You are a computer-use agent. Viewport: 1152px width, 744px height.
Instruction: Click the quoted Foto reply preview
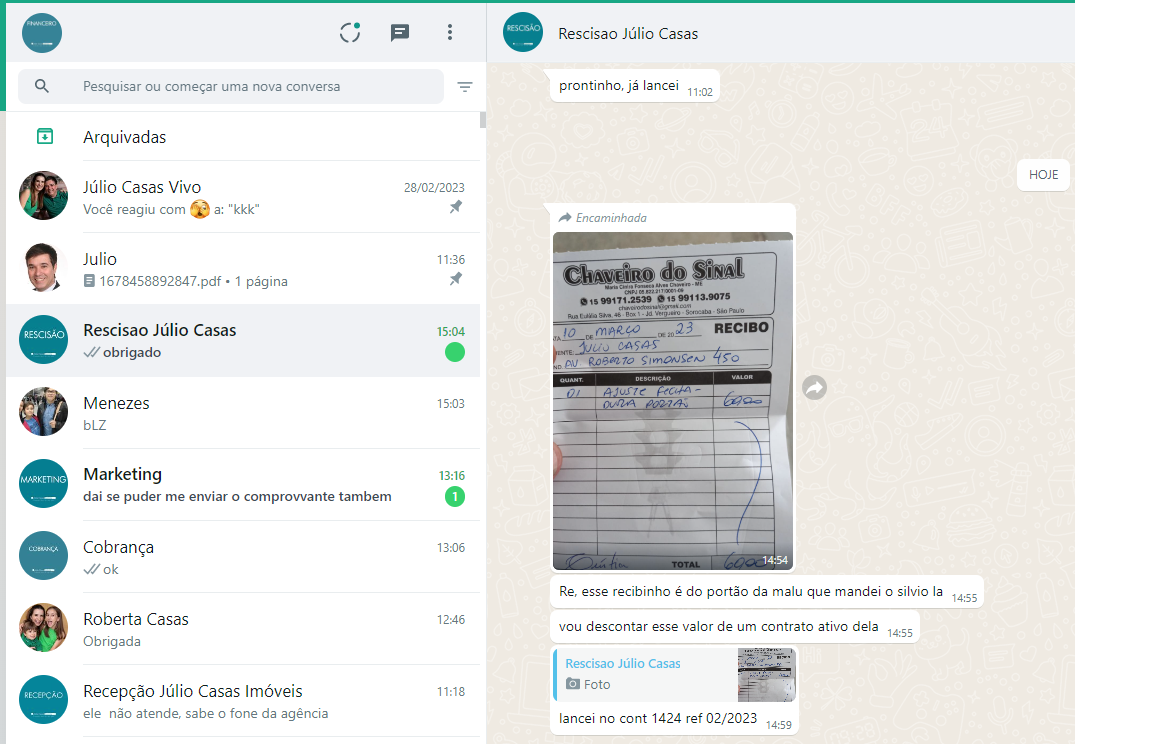click(674, 674)
